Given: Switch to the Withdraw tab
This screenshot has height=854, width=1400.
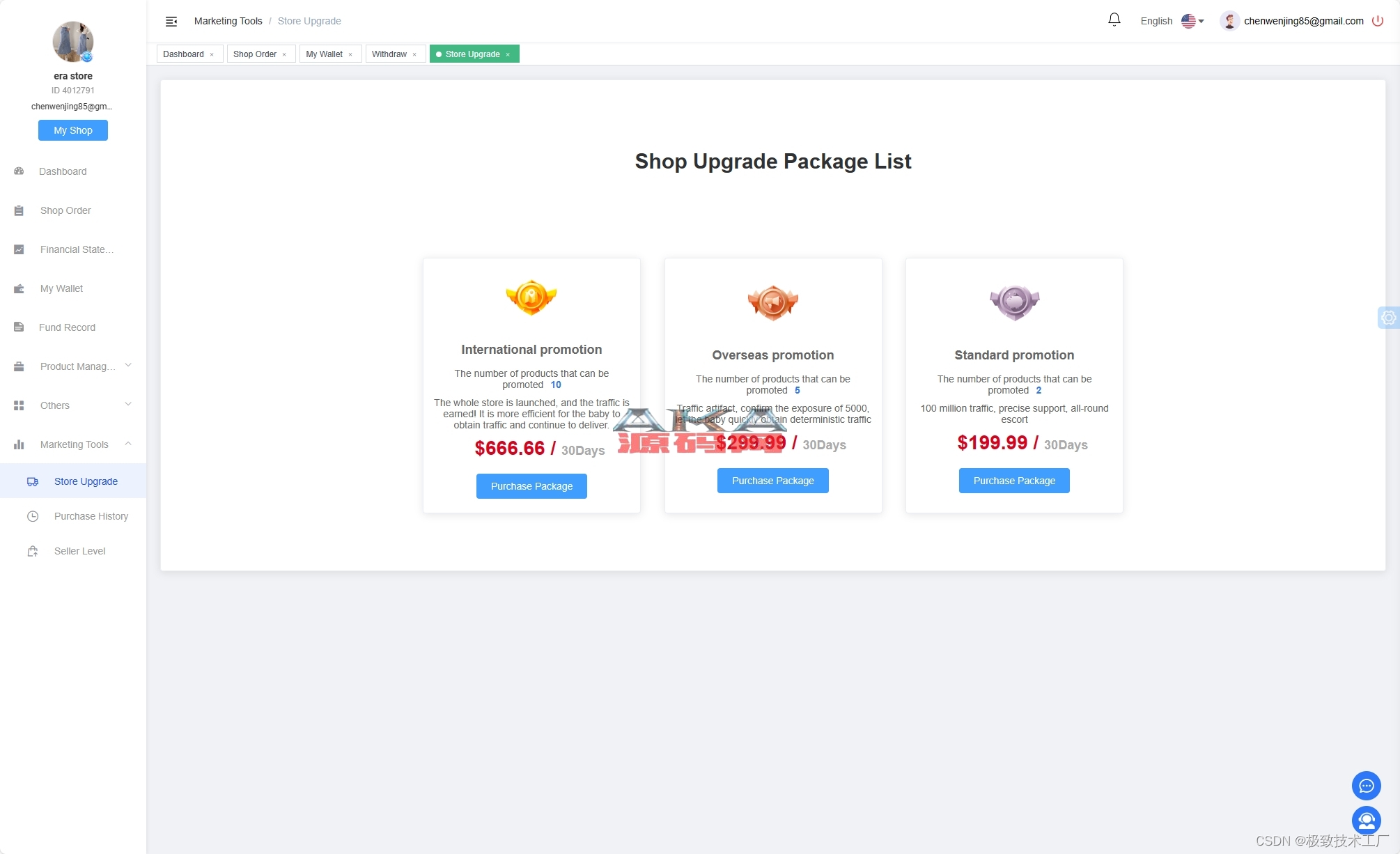Looking at the screenshot, I should pyautogui.click(x=389, y=54).
